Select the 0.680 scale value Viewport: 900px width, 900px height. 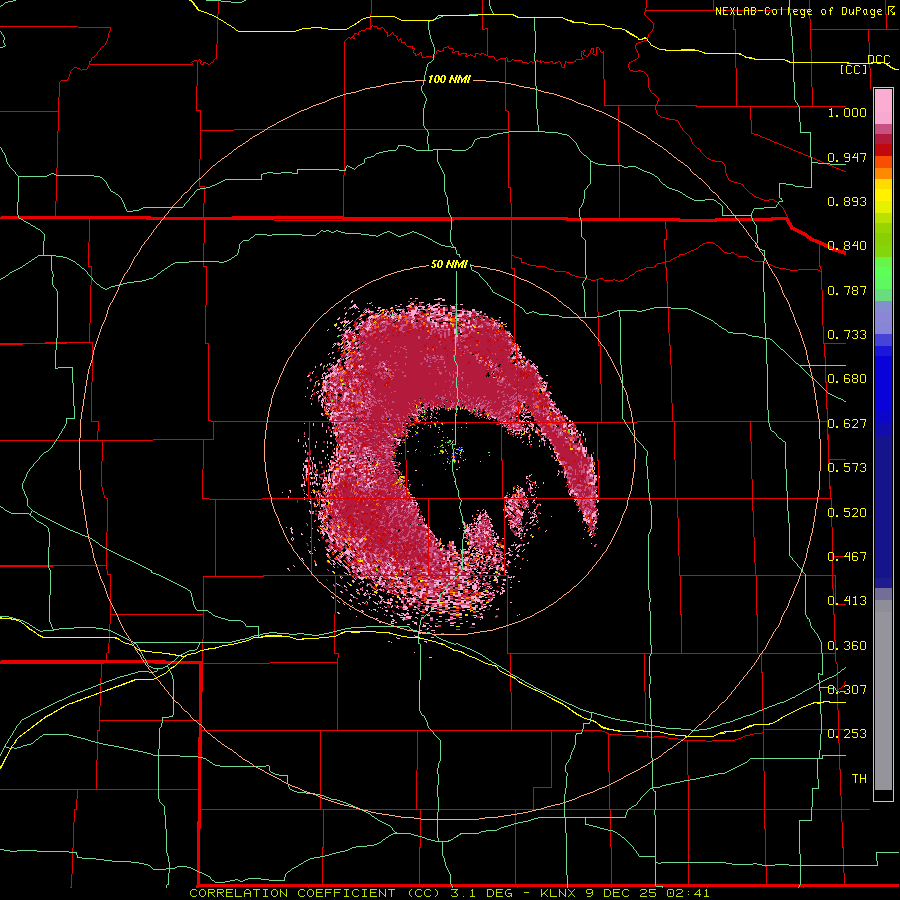(x=847, y=379)
